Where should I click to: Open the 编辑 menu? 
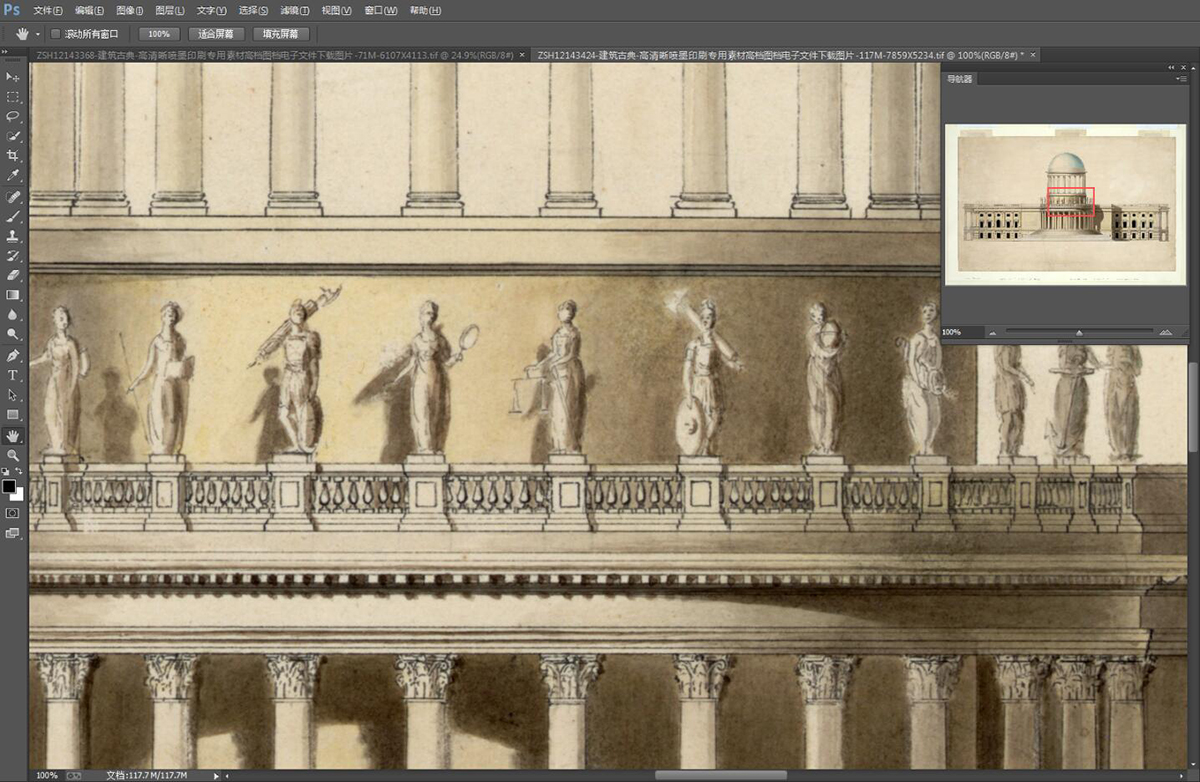(x=89, y=10)
